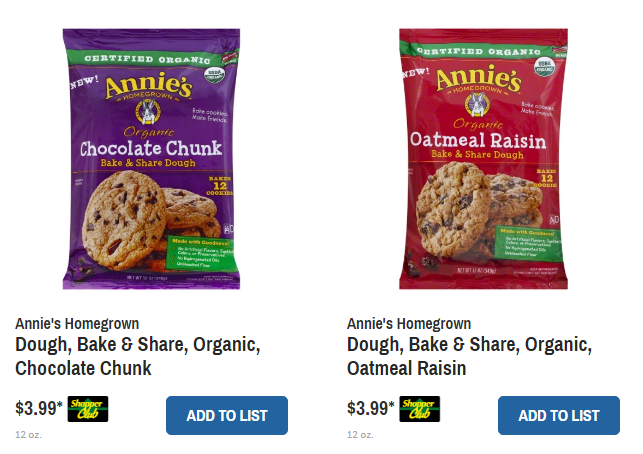Open the Oatmeal Raisin dough product title
Image resolution: width=643 pixels, height=454 pixels.
pos(470,356)
